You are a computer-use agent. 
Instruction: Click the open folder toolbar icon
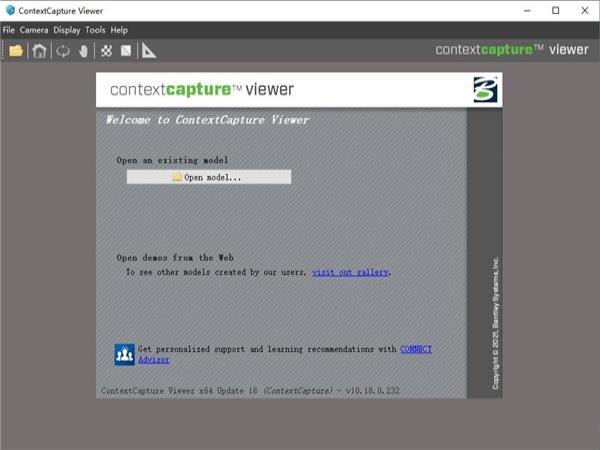coord(16,51)
